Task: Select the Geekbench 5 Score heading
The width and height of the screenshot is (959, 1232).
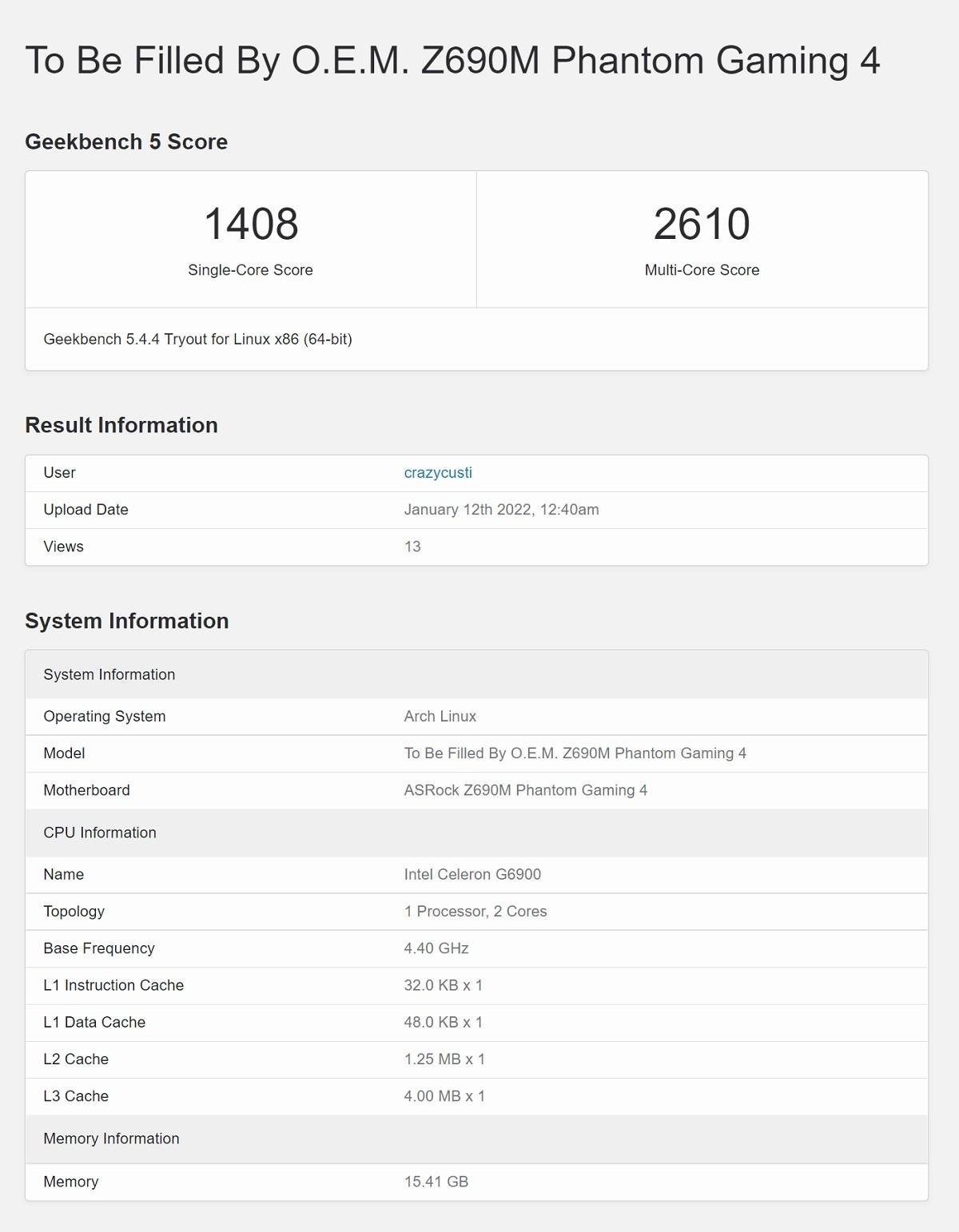Action: 126,142
